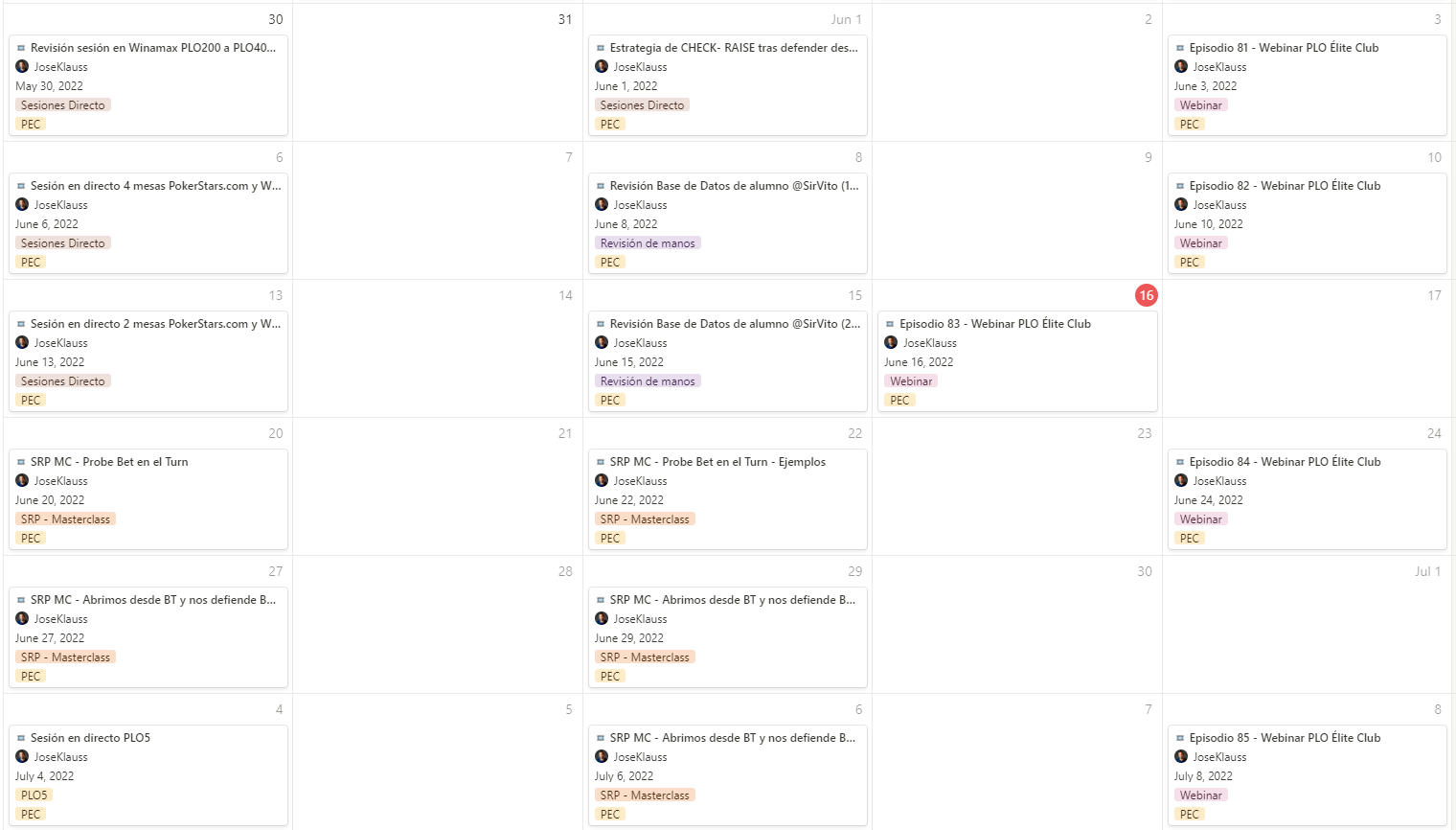Click the empty June 21 calendar cell
Image resolution: width=1456 pixels, height=830 pixels.
tap(438, 487)
